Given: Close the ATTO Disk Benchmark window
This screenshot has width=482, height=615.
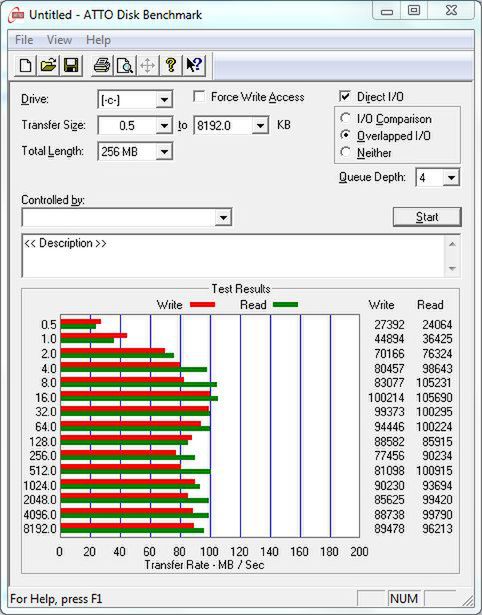Looking at the screenshot, I should coord(451,11).
